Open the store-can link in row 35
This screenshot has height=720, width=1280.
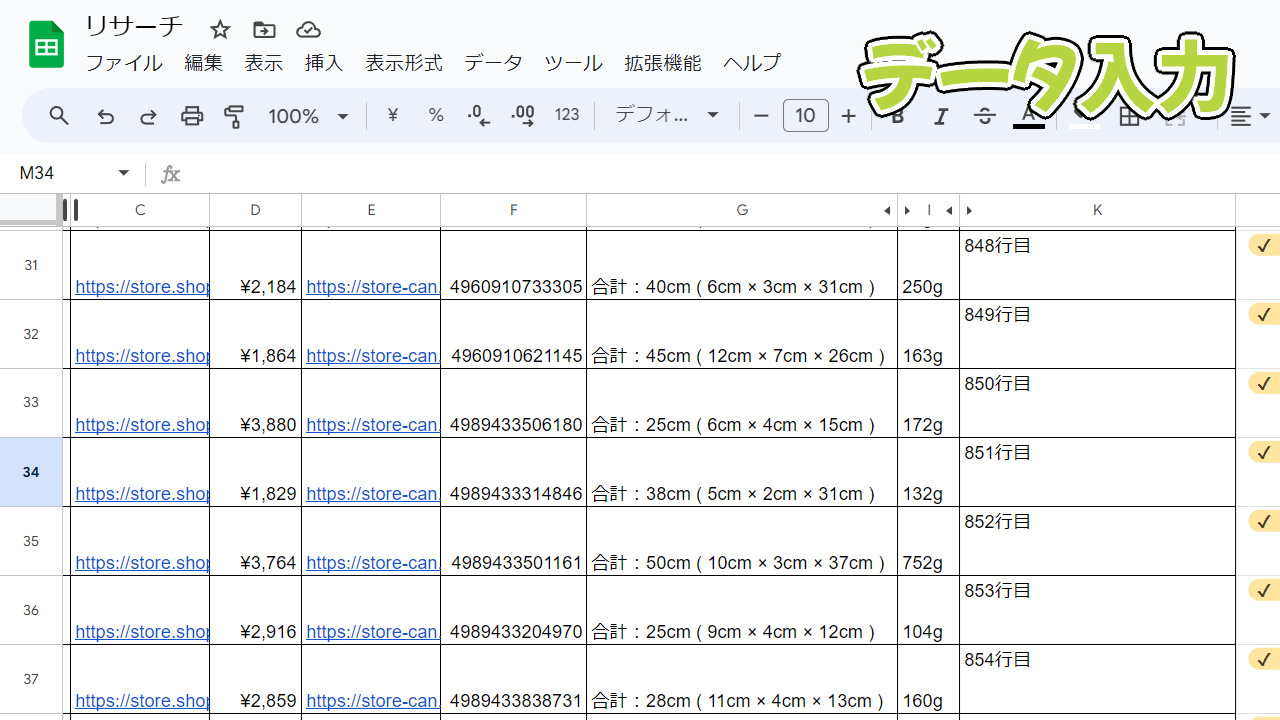coord(372,563)
